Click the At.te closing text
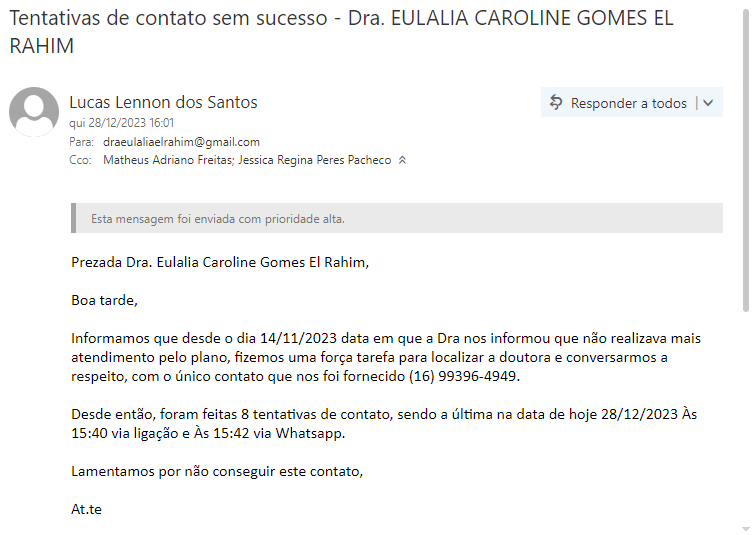This screenshot has width=755, height=535. 86,509
